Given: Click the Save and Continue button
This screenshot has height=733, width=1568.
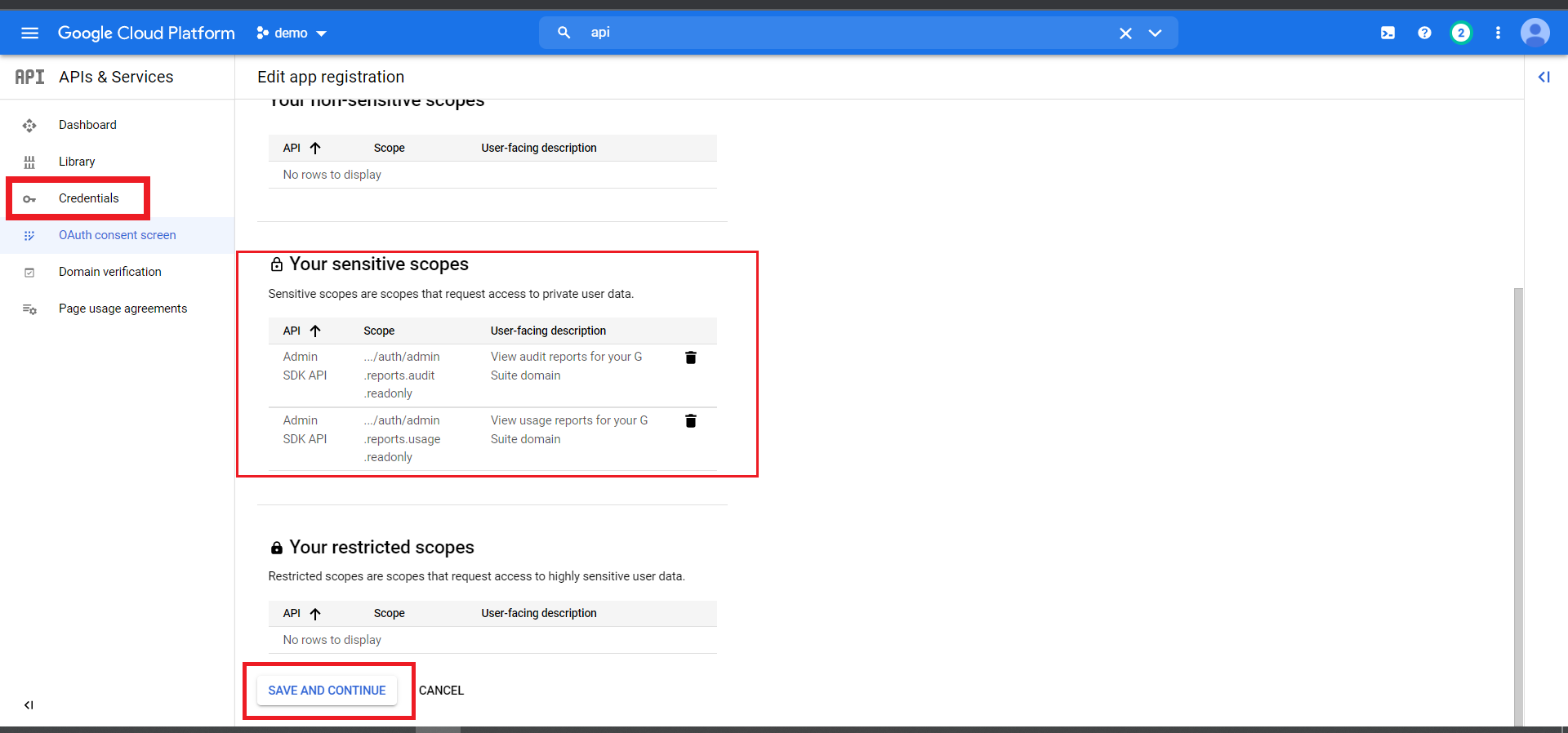Looking at the screenshot, I should pyautogui.click(x=327, y=691).
